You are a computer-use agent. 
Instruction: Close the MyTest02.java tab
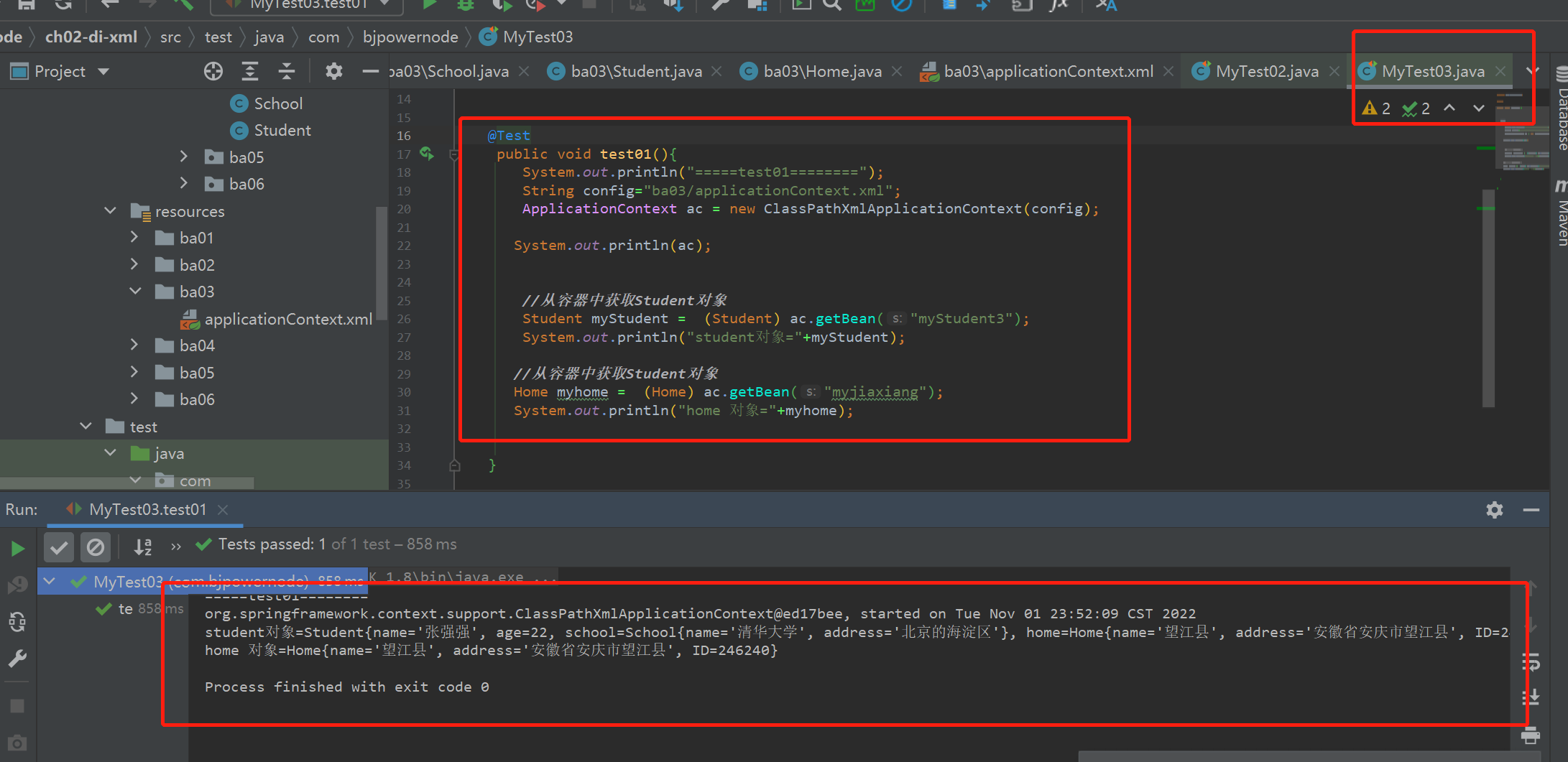point(1334,71)
